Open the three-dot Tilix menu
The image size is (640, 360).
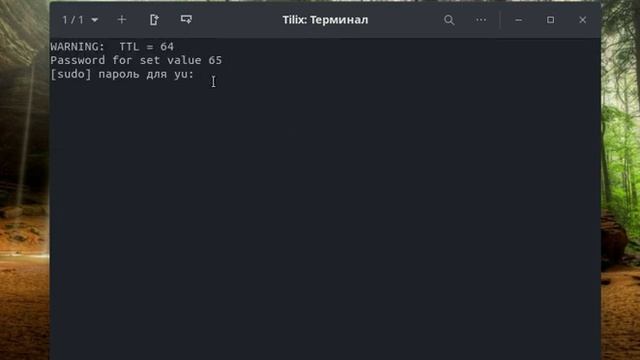tap(481, 20)
